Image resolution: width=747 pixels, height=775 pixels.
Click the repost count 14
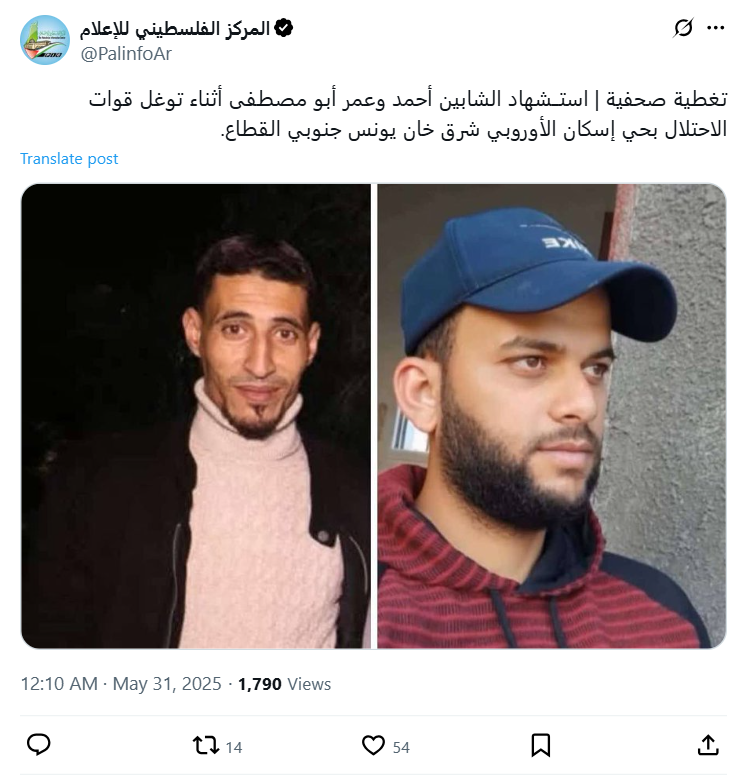point(234,747)
